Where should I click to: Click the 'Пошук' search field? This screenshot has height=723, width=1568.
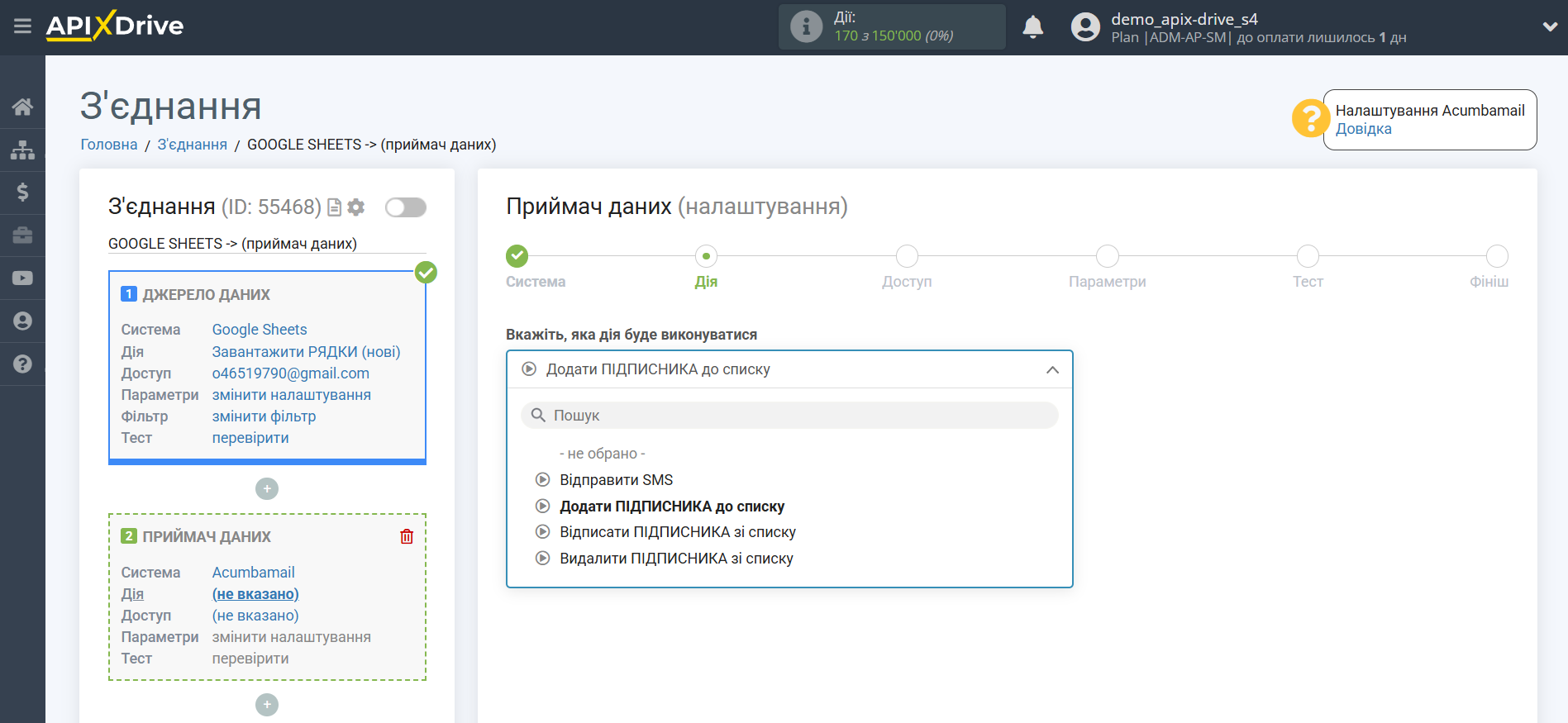(x=789, y=416)
